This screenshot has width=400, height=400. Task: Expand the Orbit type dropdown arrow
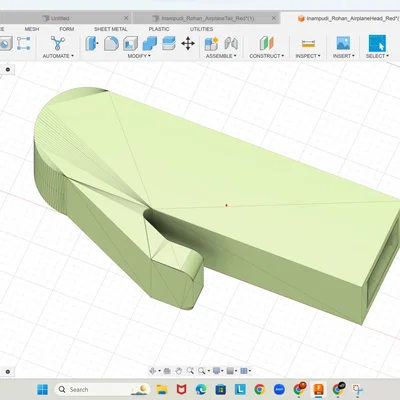coord(159,371)
